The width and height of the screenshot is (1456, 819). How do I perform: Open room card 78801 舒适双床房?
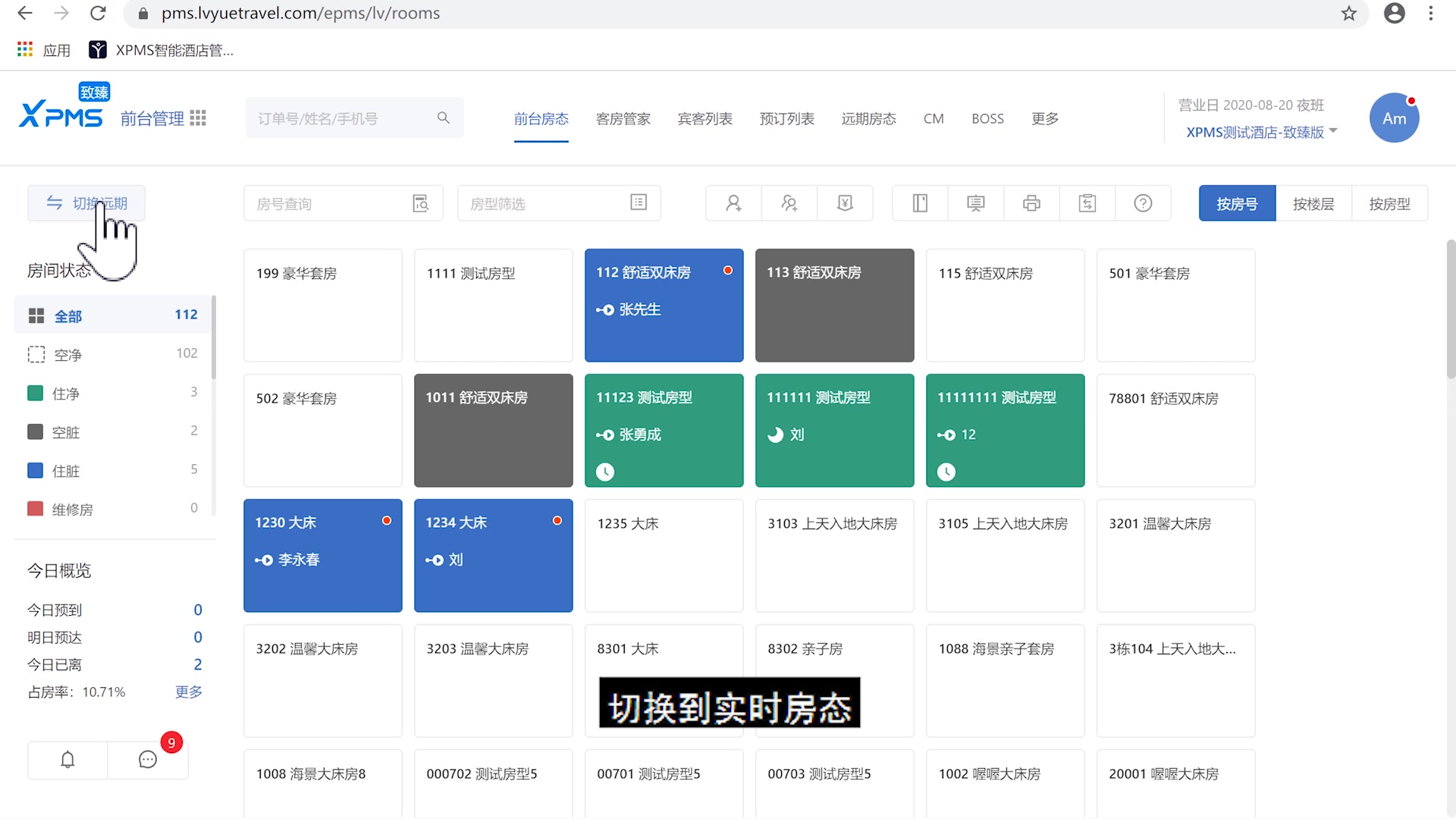[x=1175, y=430]
